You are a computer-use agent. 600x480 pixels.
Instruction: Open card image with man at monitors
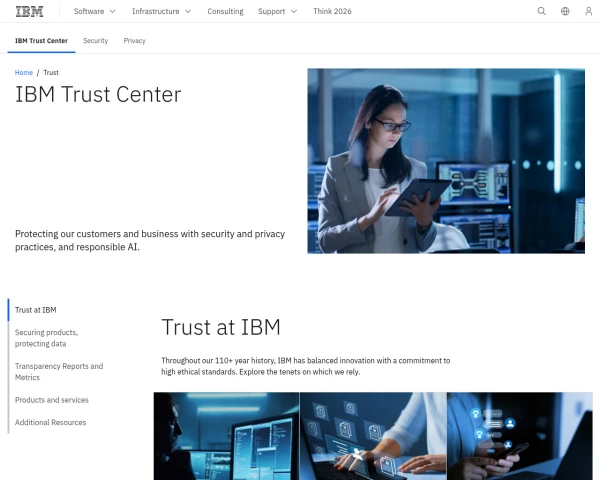click(x=227, y=436)
